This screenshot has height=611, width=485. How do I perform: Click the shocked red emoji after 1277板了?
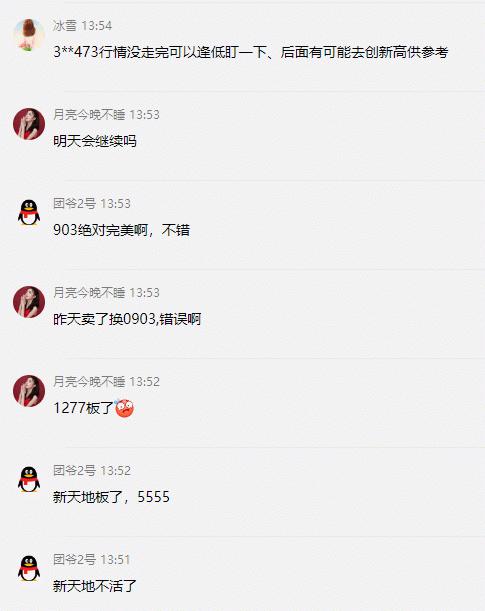[x=124, y=408]
